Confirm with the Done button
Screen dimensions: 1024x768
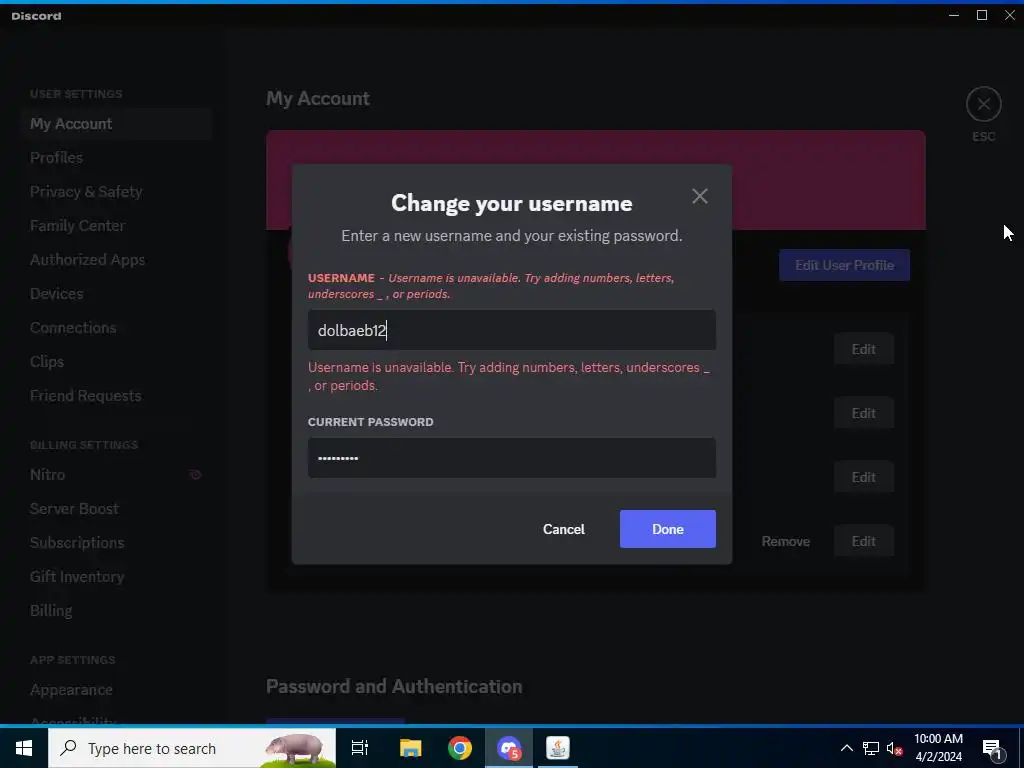(x=667, y=529)
